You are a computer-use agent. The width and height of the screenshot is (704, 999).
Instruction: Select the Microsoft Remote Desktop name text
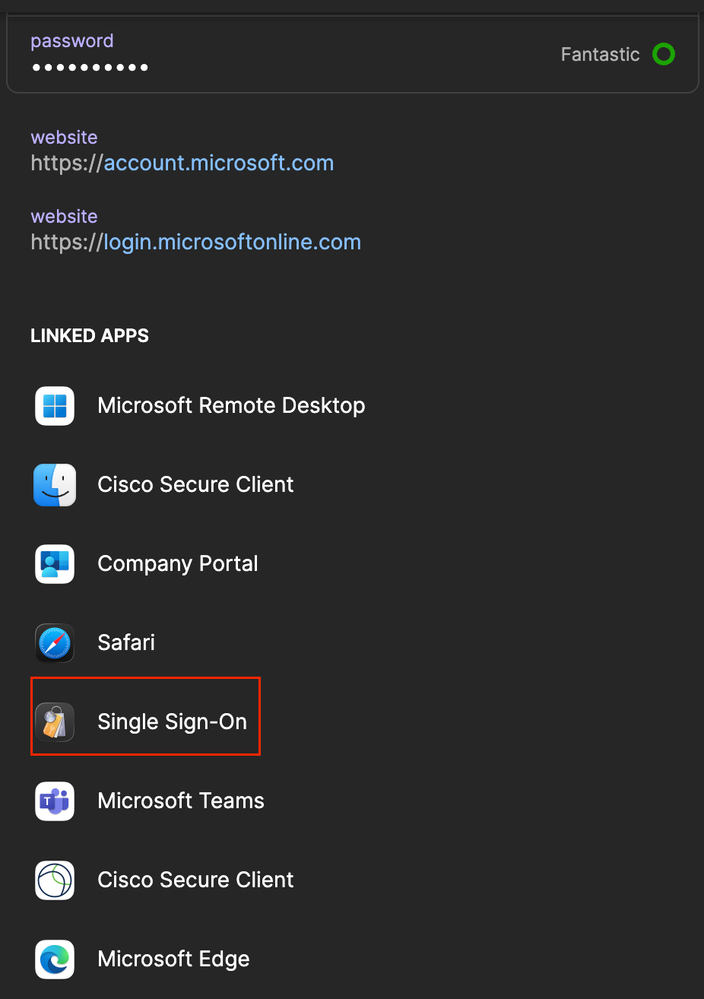tap(231, 406)
